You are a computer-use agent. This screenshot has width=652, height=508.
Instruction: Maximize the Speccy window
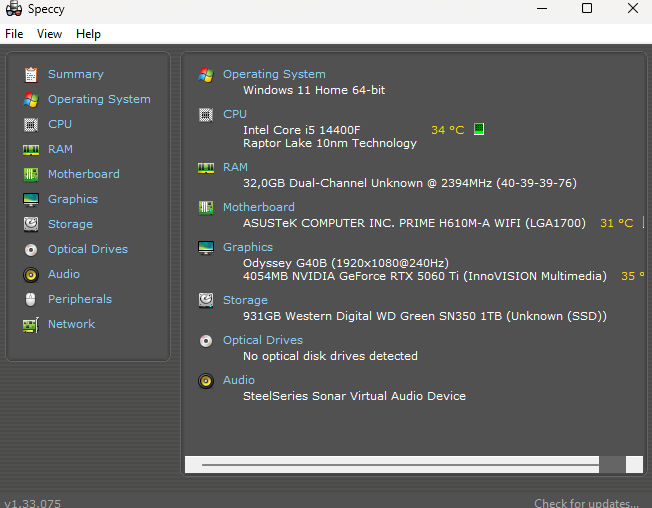coord(587,8)
